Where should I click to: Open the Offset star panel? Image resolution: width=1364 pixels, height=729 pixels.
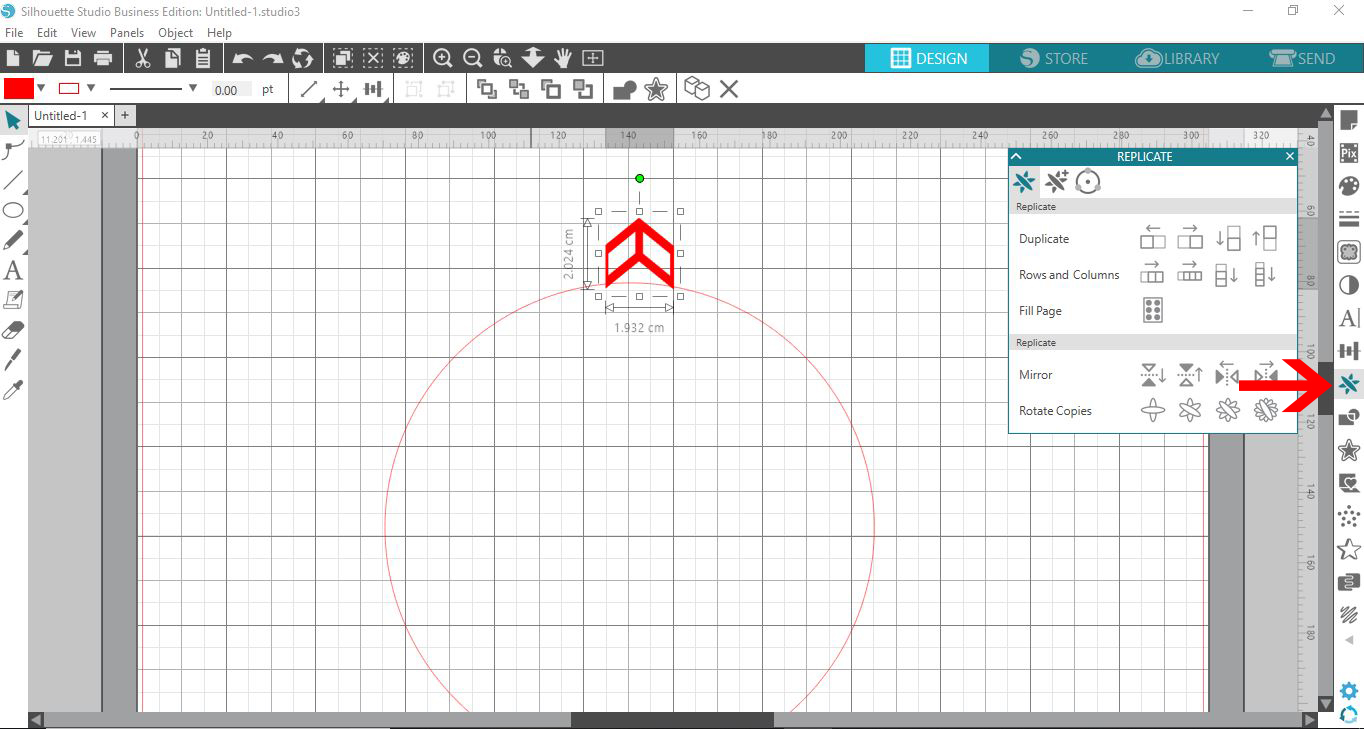pos(1349,450)
